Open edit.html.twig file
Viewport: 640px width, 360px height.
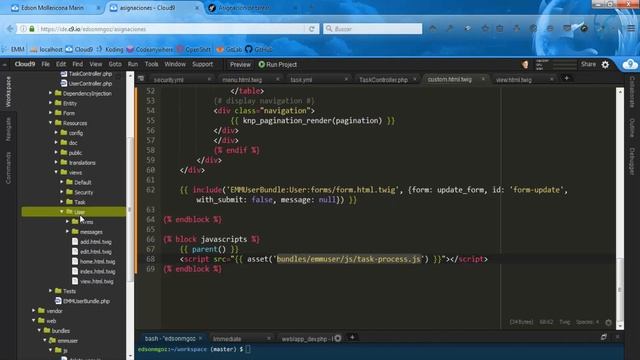tap(96, 251)
